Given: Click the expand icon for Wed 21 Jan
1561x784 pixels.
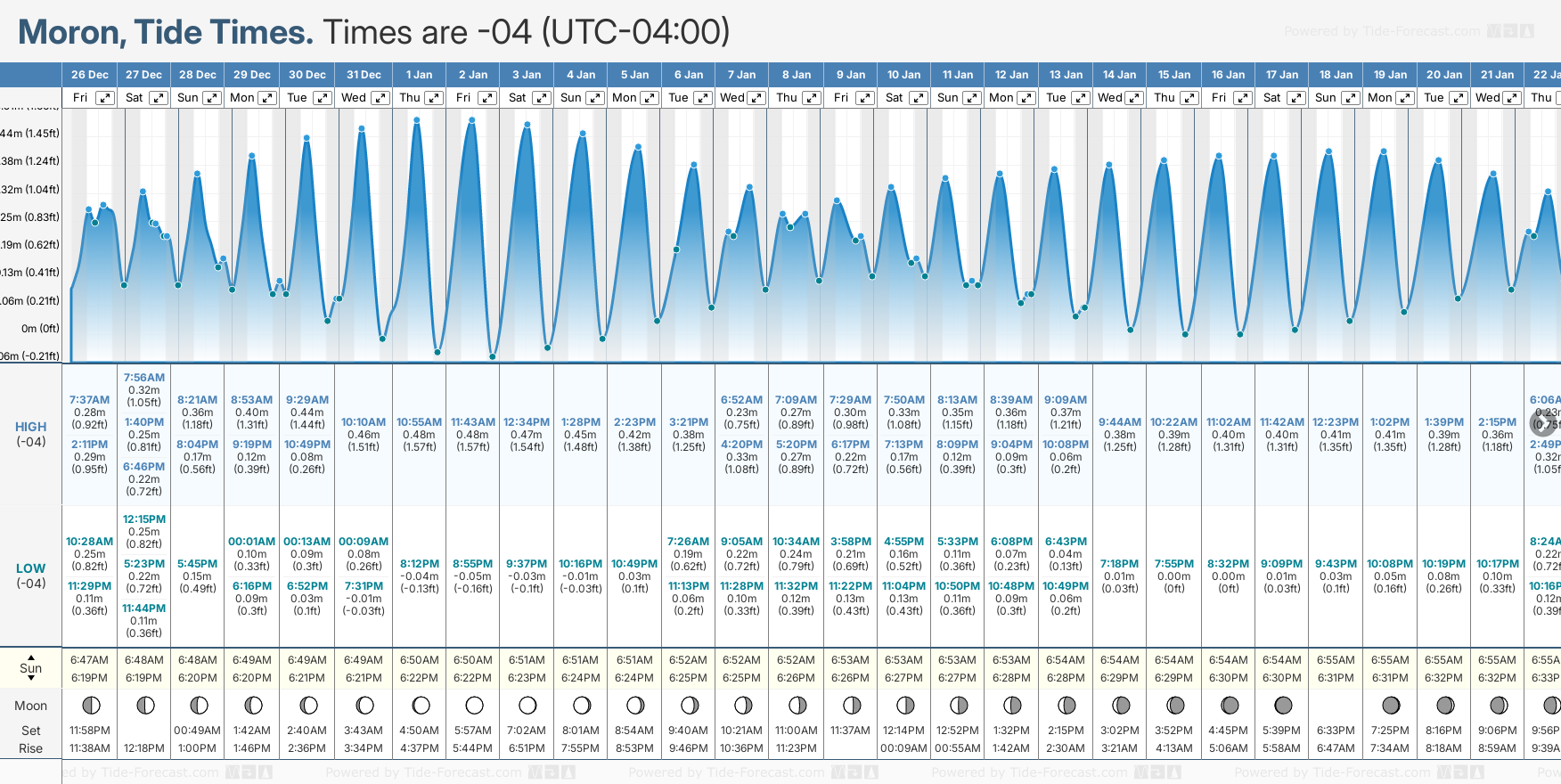Looking at the screenshot, I should pyautogui.click(x=1512, y=98).
